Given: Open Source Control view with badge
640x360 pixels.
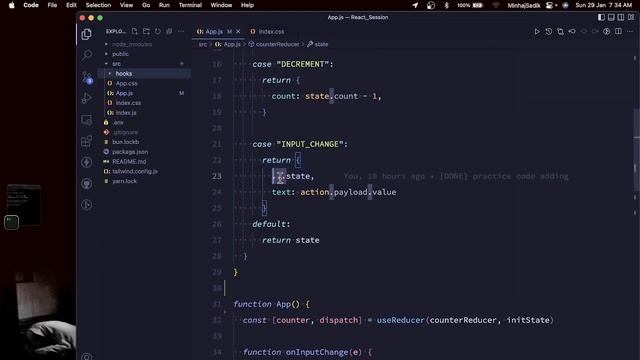Looking at the screenshot, I should [87, 77].
